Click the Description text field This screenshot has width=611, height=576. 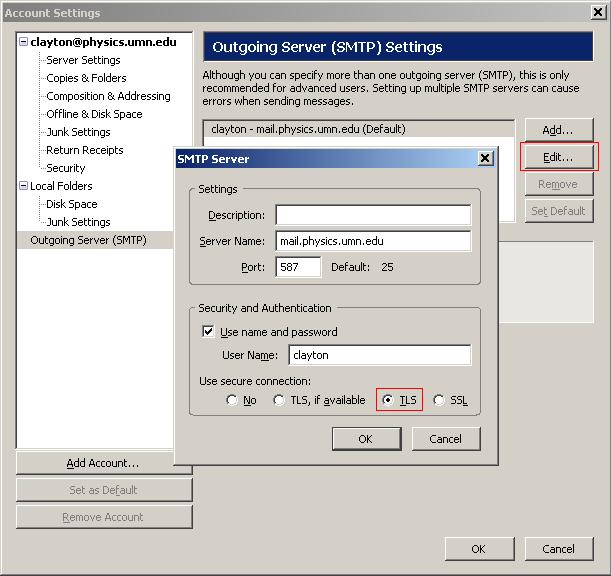coord(373,215)
